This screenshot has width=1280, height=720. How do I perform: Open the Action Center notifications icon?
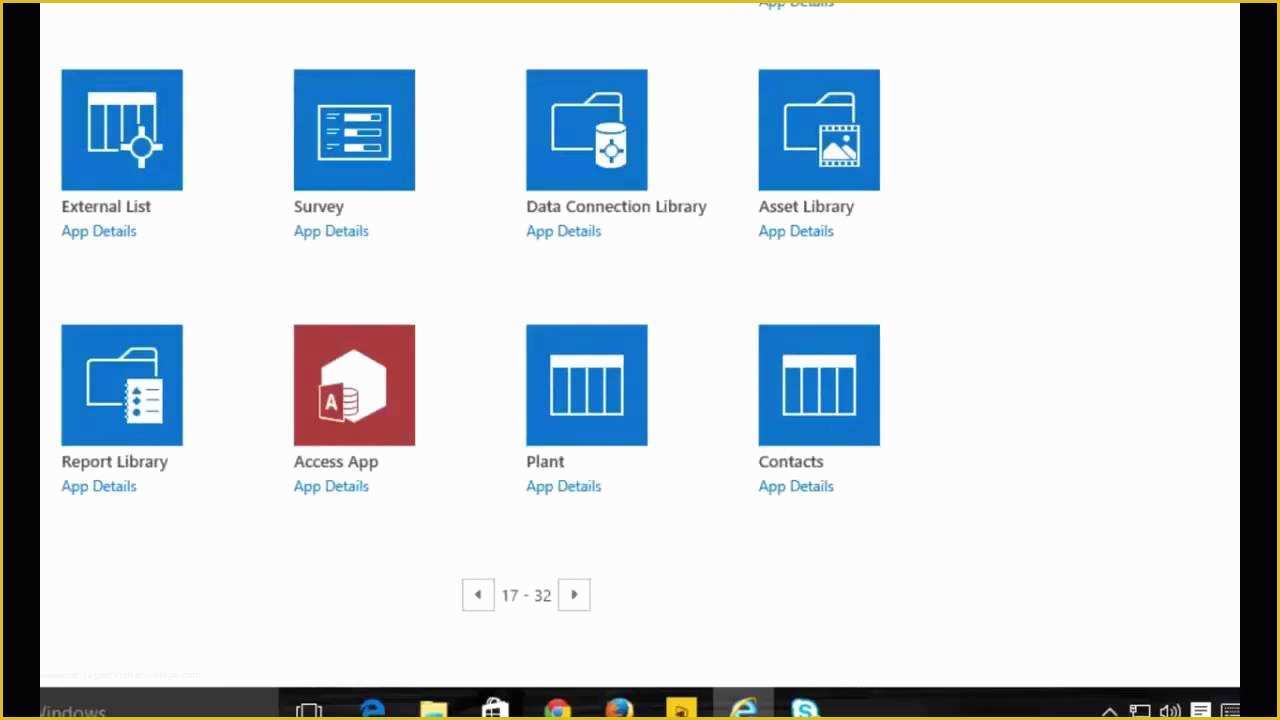coord(1201,711)
